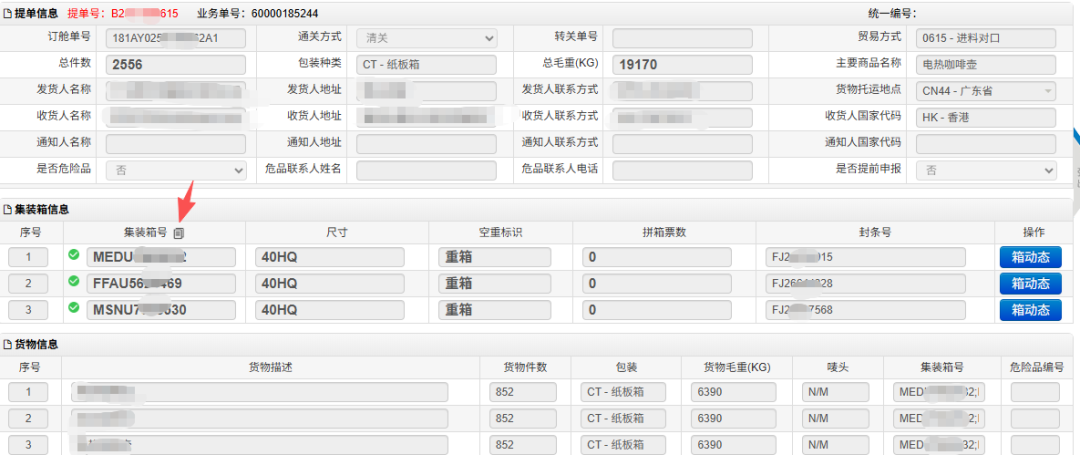Click the MSNU container number field
The image size is (1080, 455).
coord(161,310)
